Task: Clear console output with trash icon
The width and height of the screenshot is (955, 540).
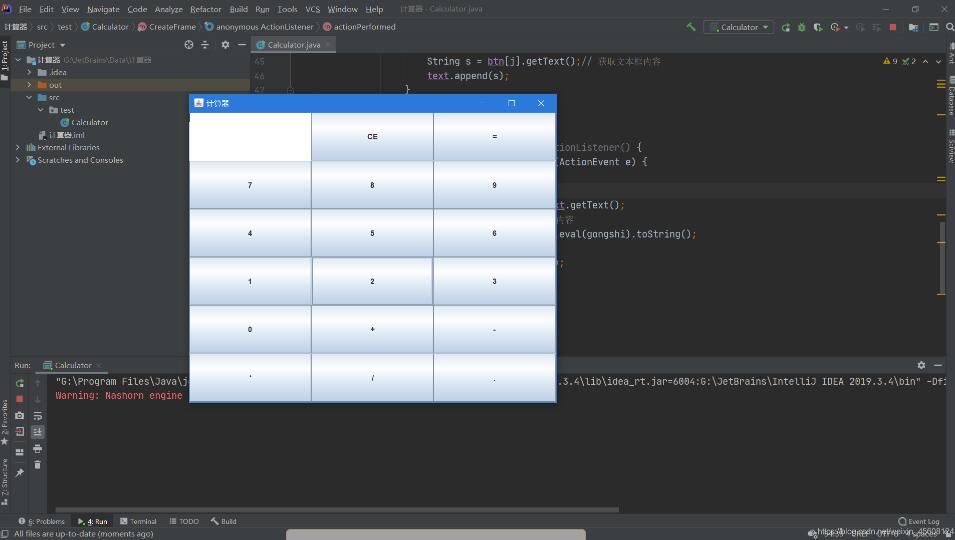Action: click(x=37, y=465)
